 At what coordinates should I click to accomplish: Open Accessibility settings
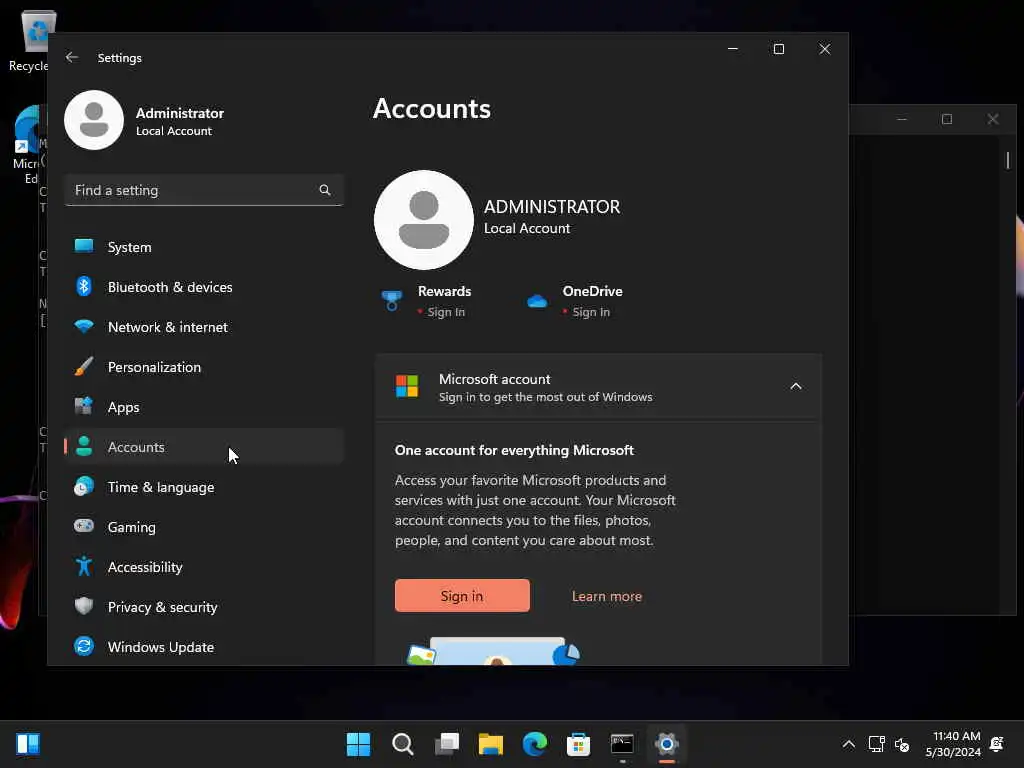coord(204,567)
